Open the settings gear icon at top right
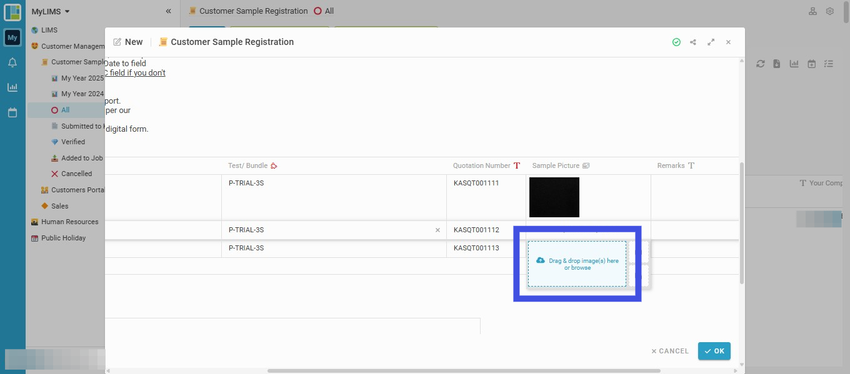The width and height of the screenshot is (850, 374). (829, 11)
